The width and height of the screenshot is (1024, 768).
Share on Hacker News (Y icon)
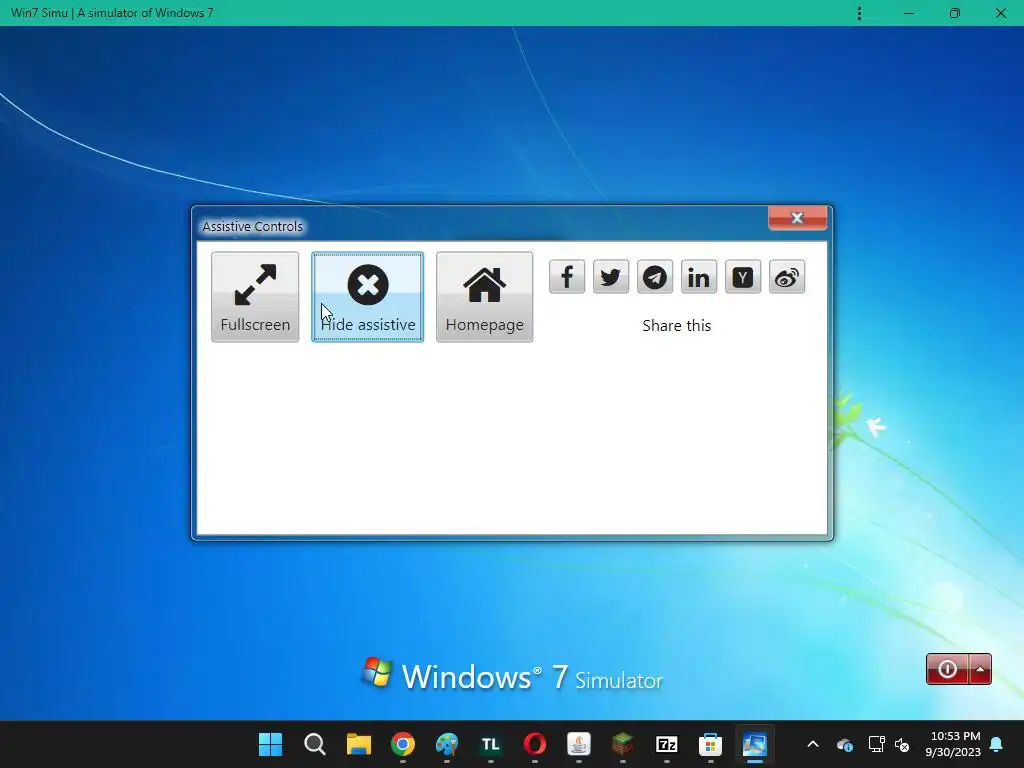pyautogui.click(x=743, y=277)
